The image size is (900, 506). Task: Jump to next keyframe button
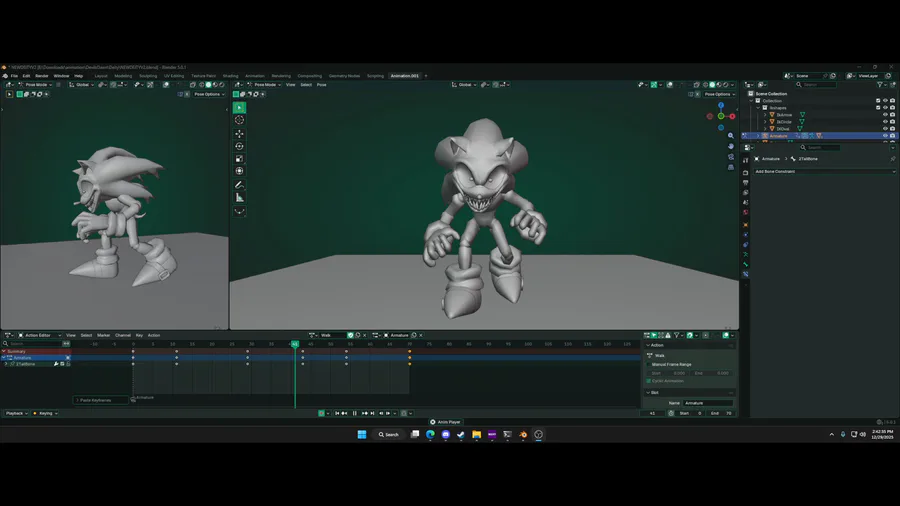click(364, 413)
